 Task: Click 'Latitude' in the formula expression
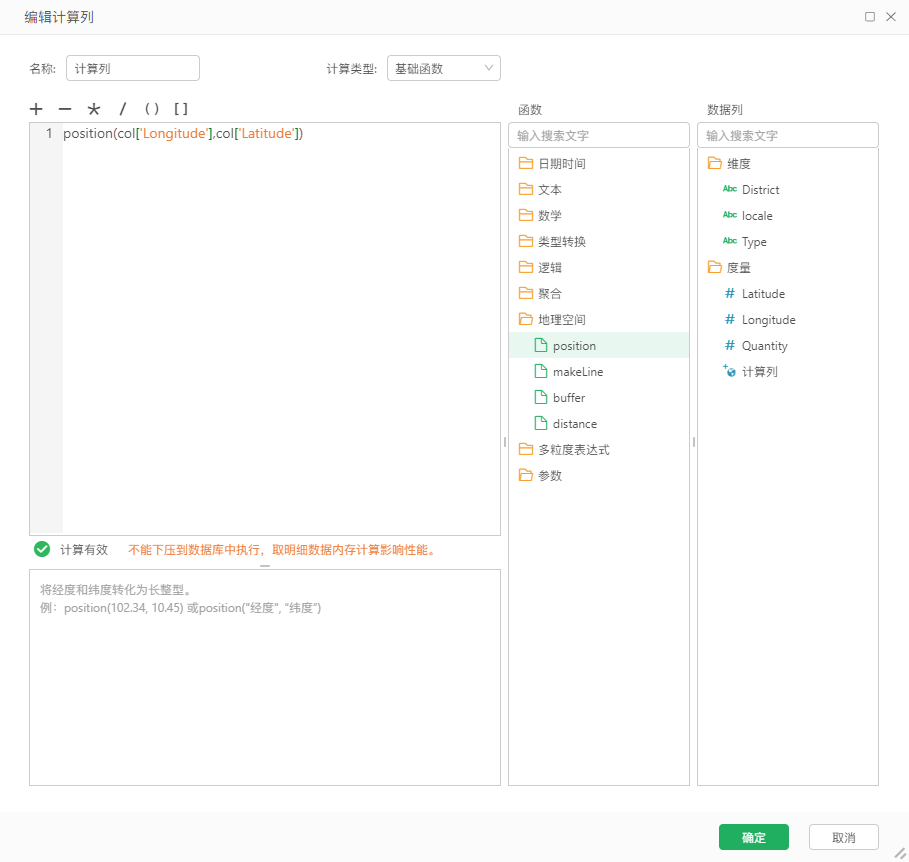267,134
